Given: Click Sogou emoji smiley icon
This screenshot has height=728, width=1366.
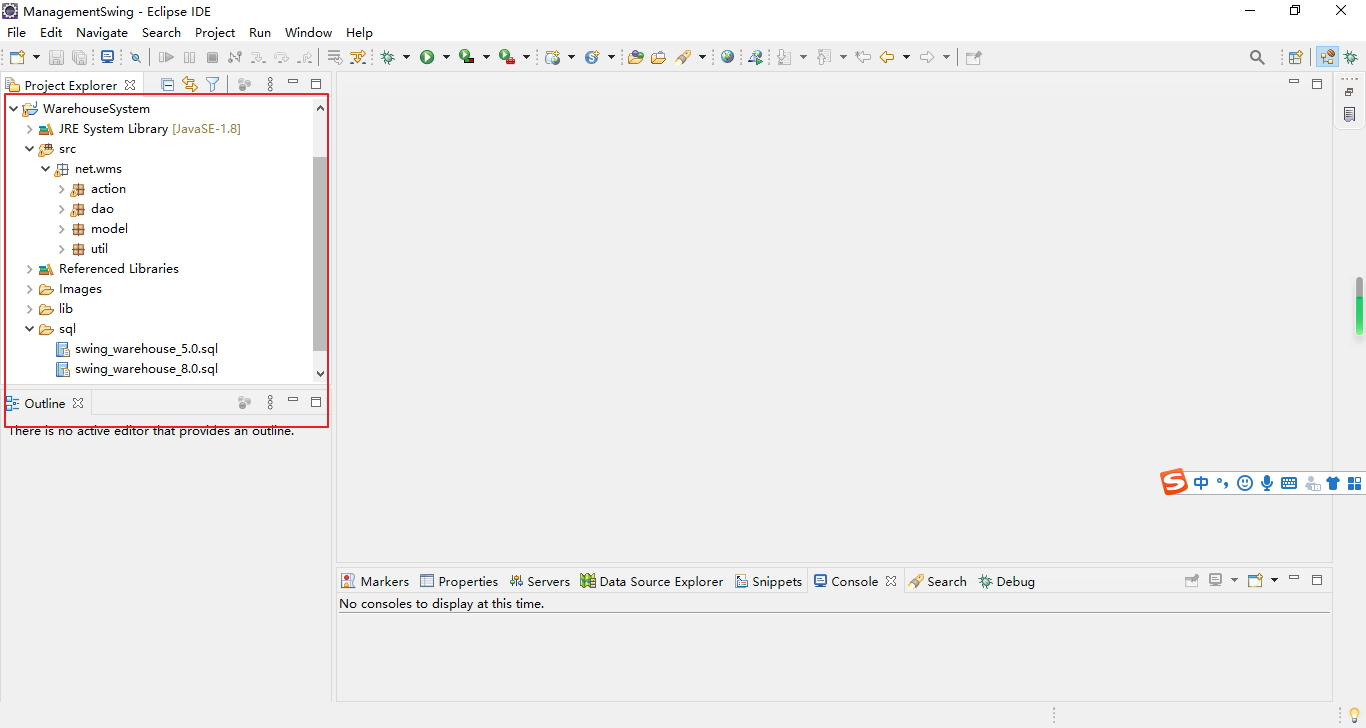Looking at the screenshot, I should pyautogui.click(x=1245, y=483).
